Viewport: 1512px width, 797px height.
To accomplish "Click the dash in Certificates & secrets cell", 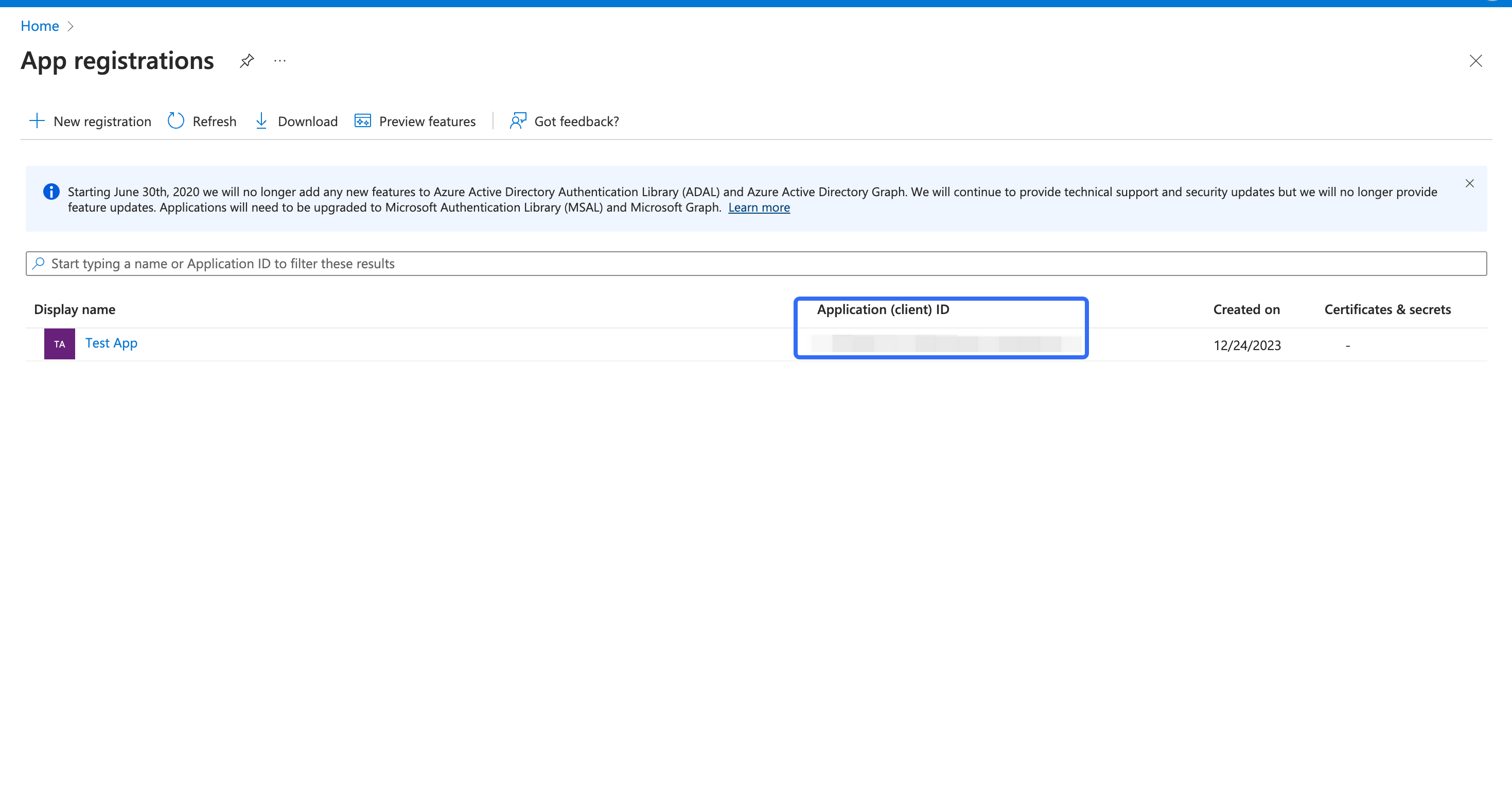I will pyautogui.click(x=1348, y=346).
